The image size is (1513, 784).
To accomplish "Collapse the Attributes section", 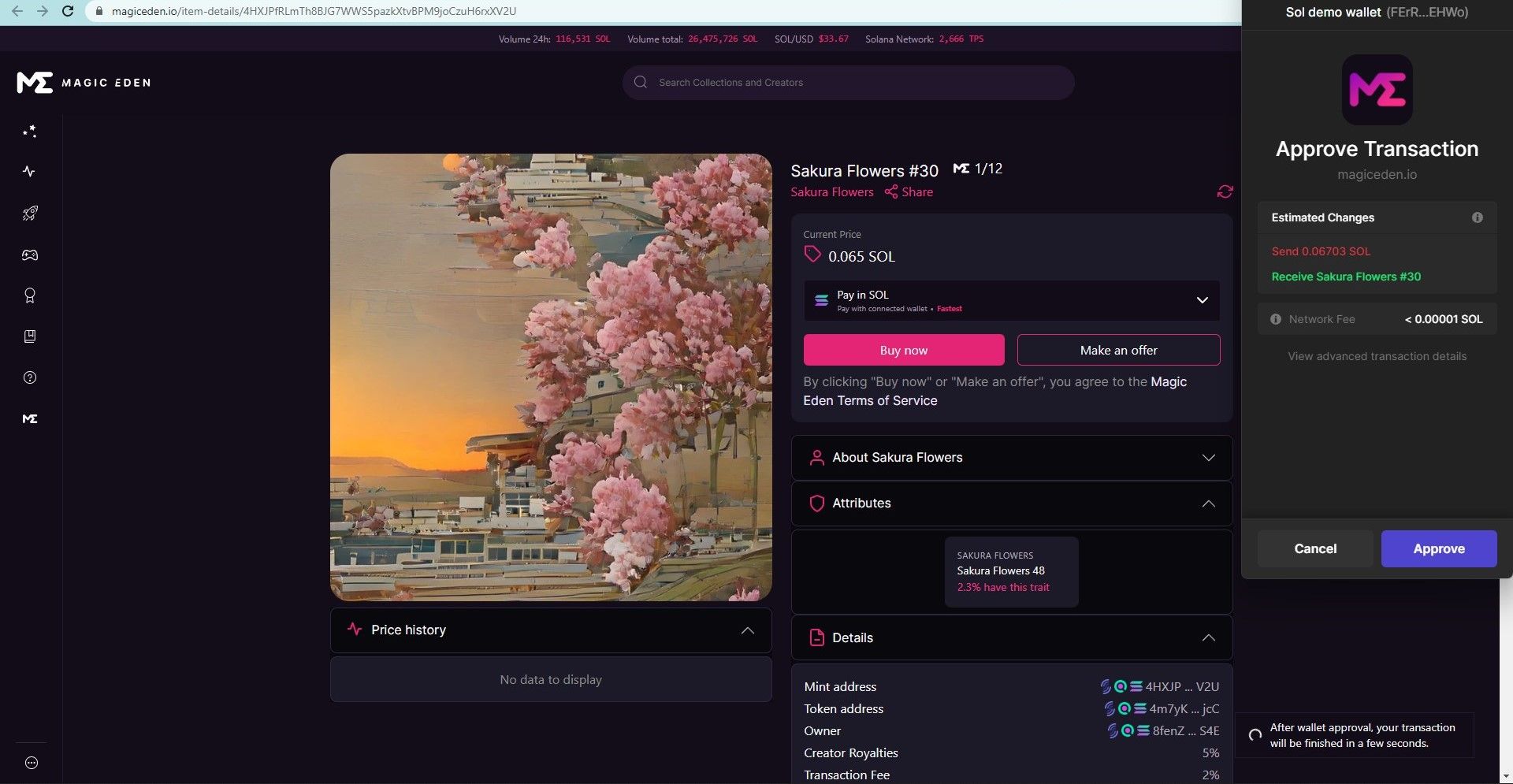I will pos(1207,503).
